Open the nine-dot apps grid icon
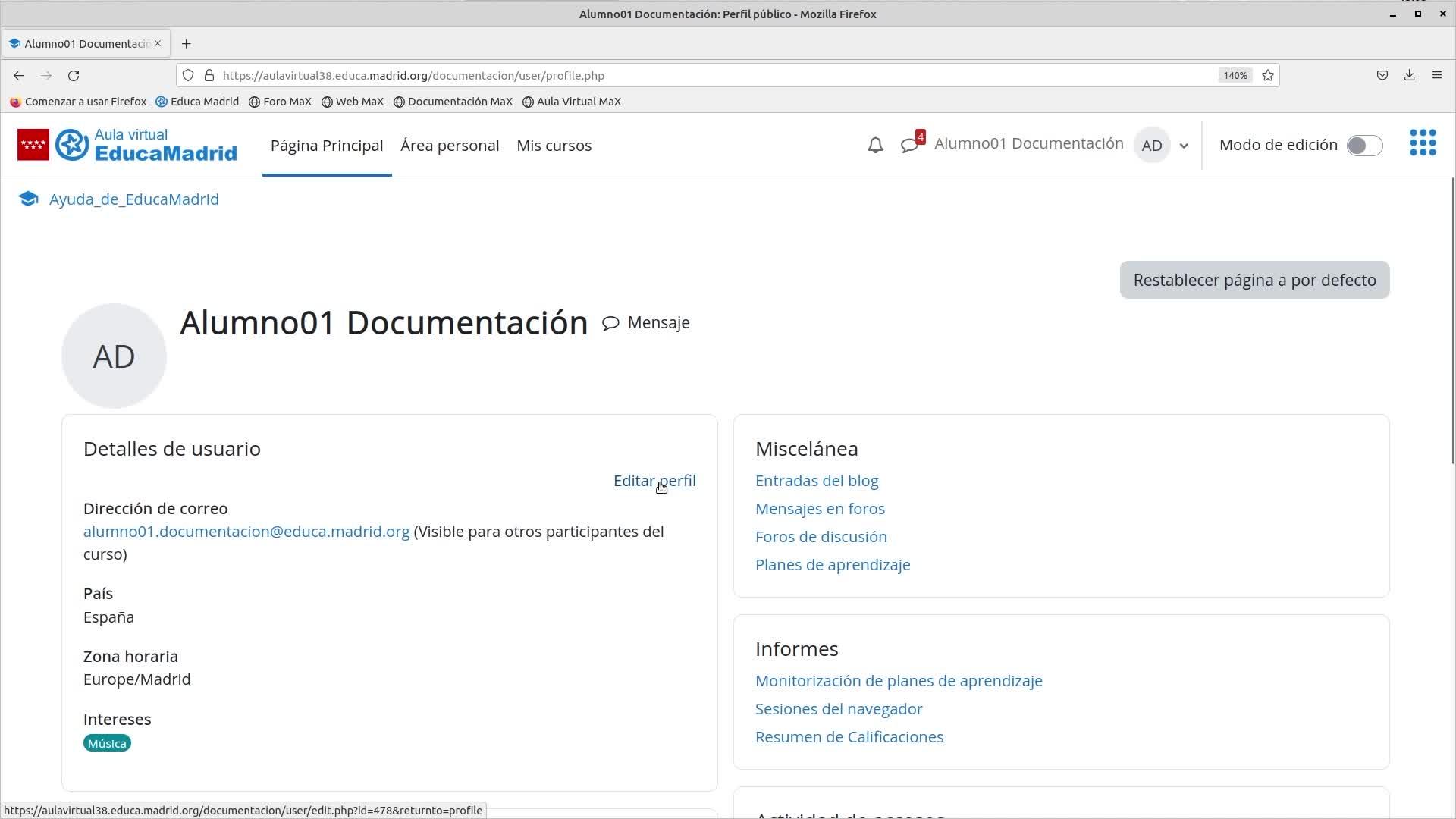Image resolution: width=1456 pixels, height=819 pixels. pyautogui.click(x=1423, y=143)
